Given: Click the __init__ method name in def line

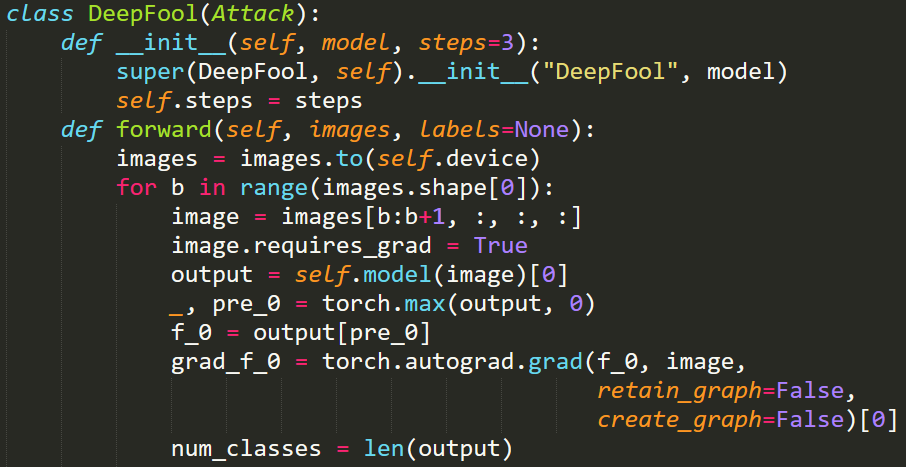Looking at the screenshot, I should [171, 43].
